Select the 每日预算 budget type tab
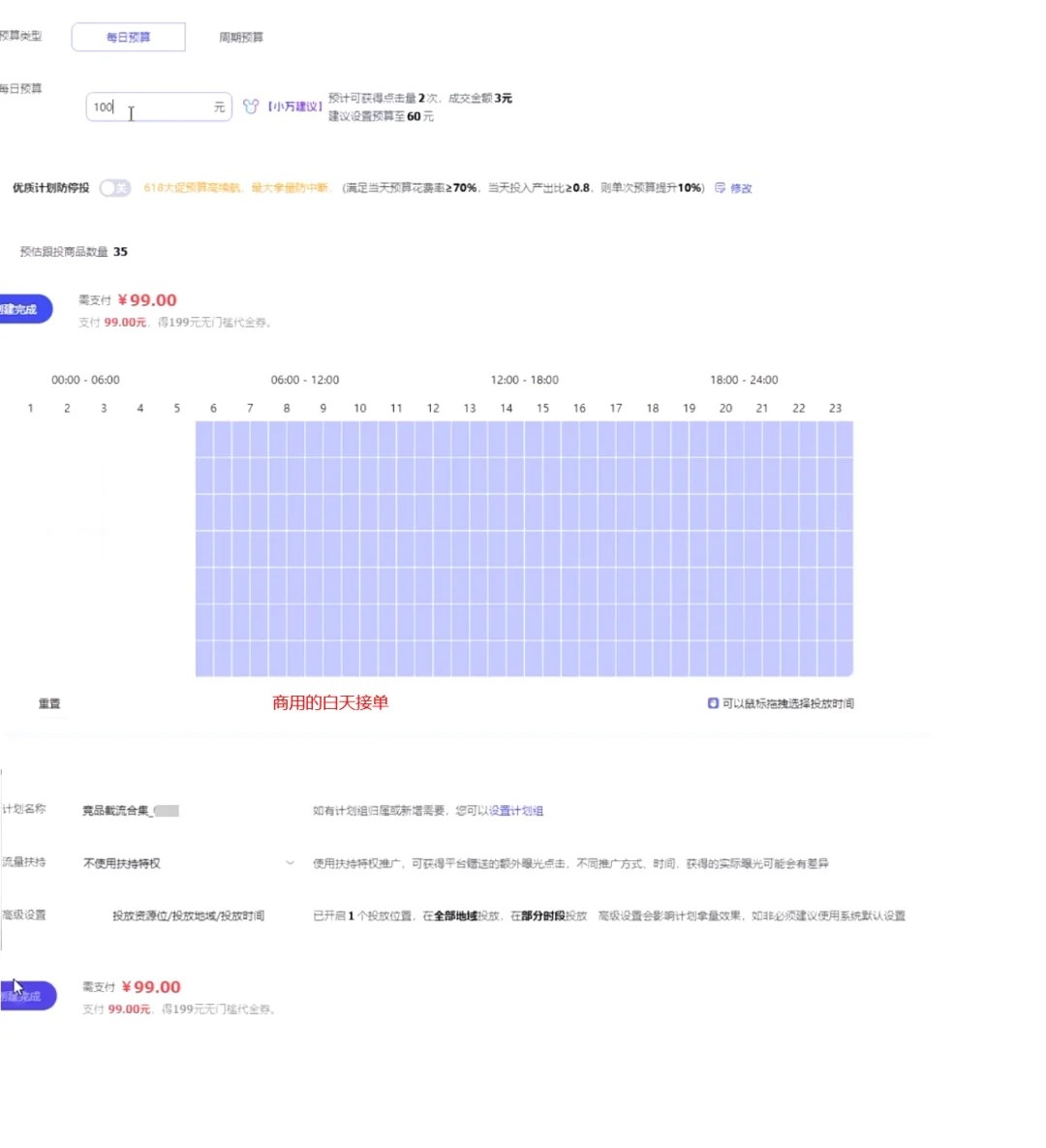This screenshot has width=1046, height=1148. click(128, 38)
